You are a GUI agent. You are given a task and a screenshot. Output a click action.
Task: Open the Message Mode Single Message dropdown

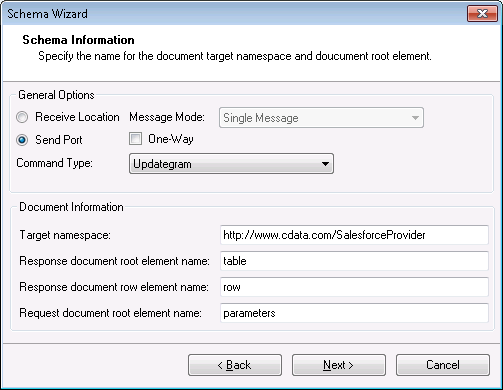click(321, 118)
